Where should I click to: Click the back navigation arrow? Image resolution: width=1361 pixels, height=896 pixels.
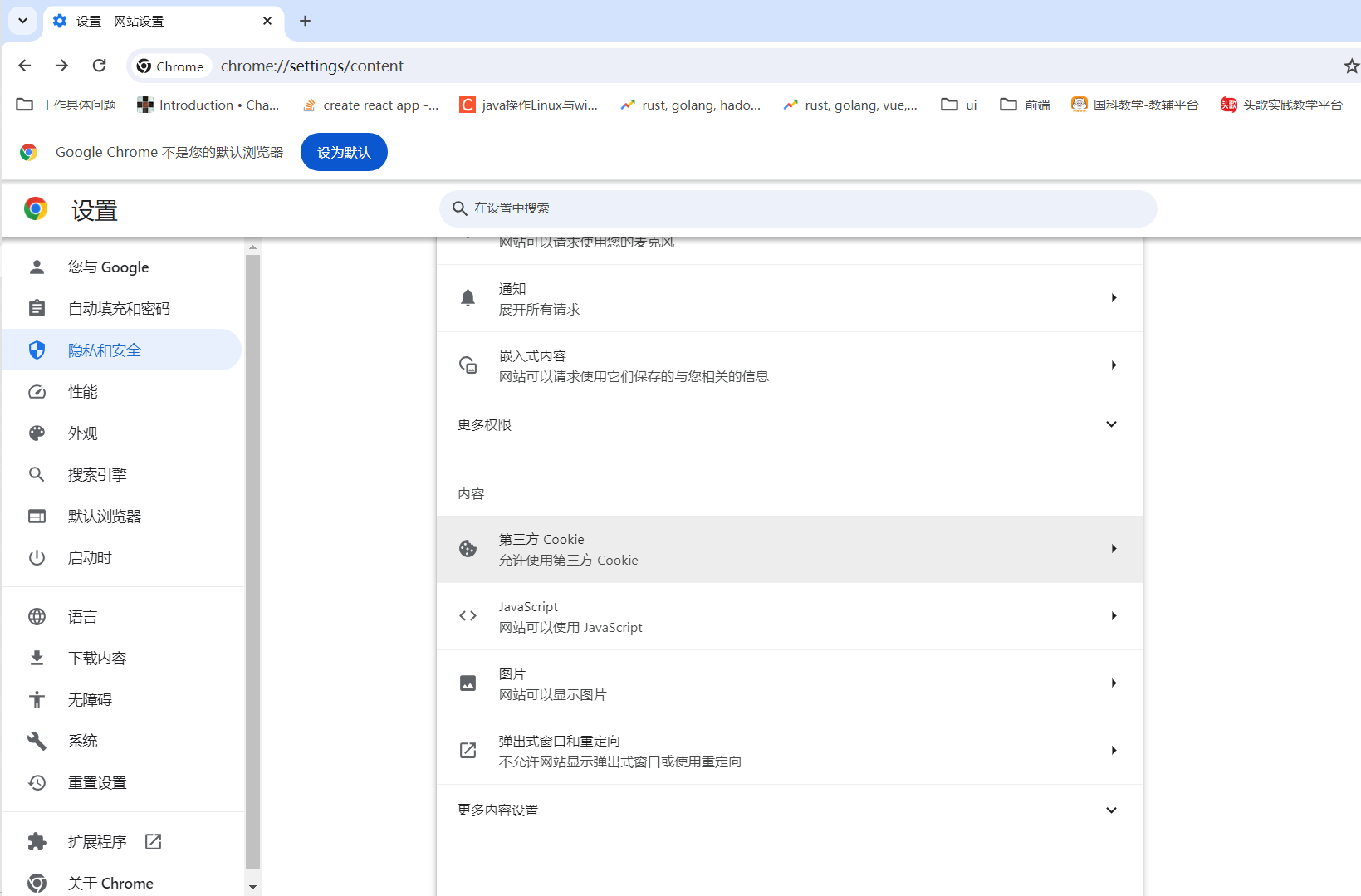25,66
